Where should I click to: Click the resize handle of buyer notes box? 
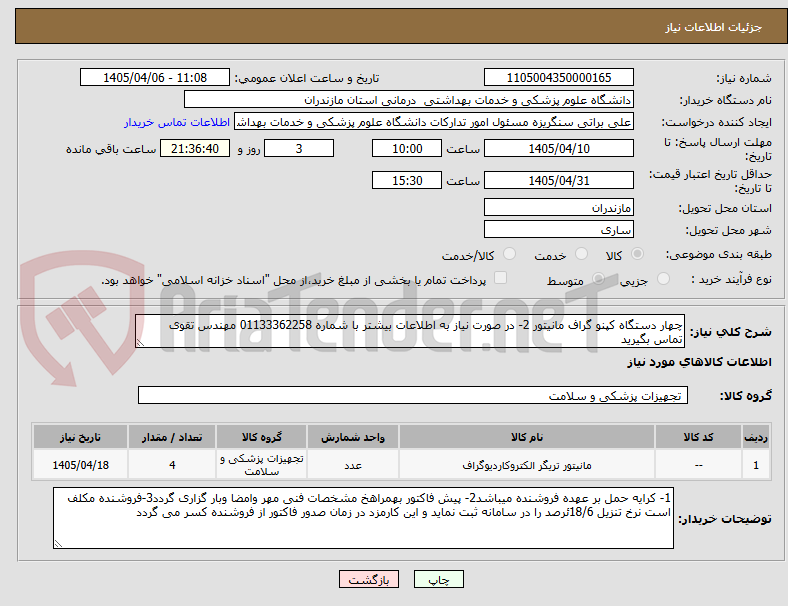pyautogui.click(x=58, y=543)
